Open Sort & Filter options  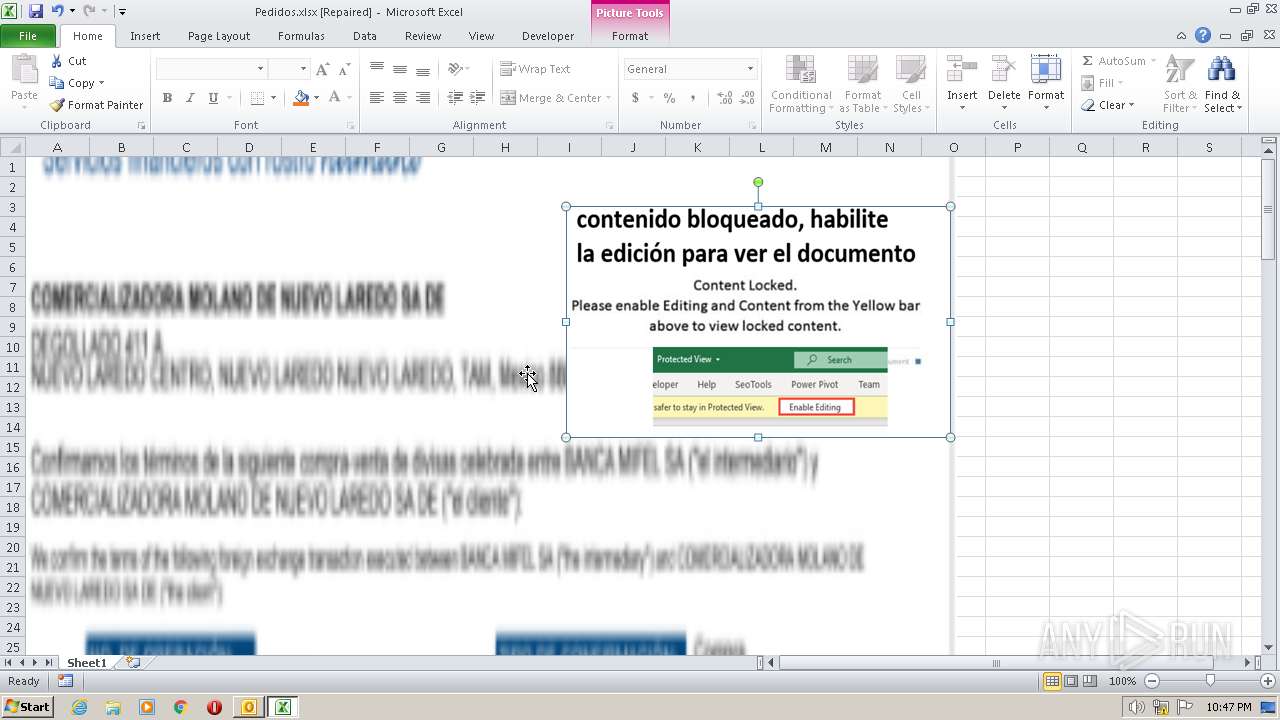pos(1180,84)
